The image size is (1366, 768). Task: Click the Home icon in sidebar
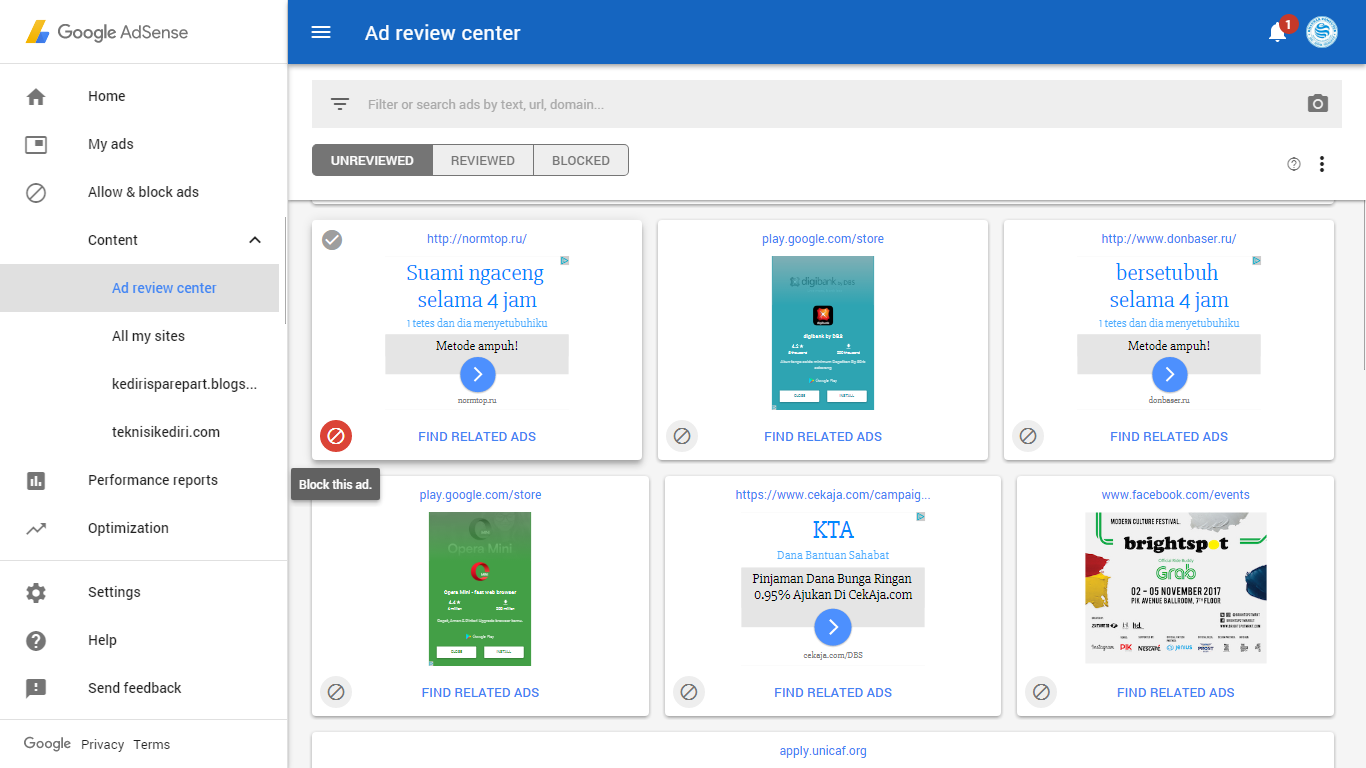pos(36,96)
